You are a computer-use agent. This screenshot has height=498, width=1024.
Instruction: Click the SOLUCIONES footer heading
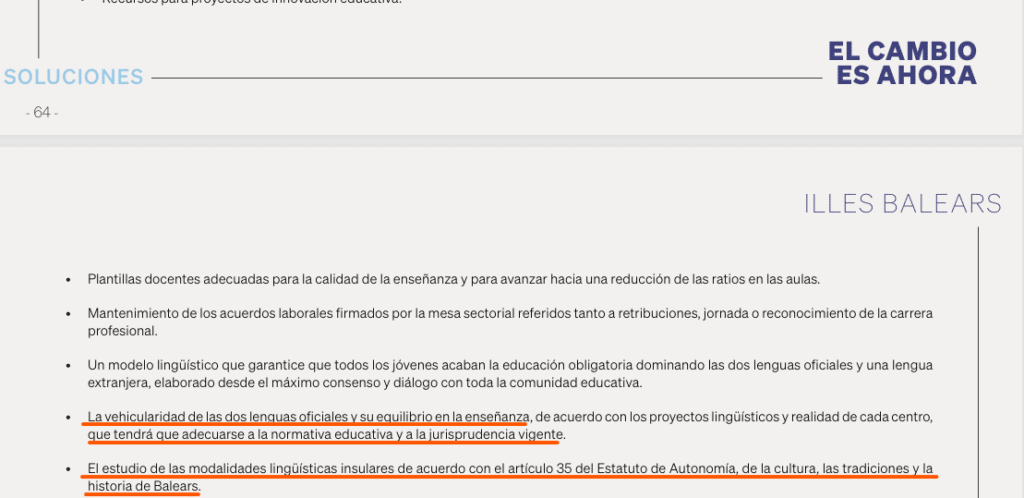73,77
